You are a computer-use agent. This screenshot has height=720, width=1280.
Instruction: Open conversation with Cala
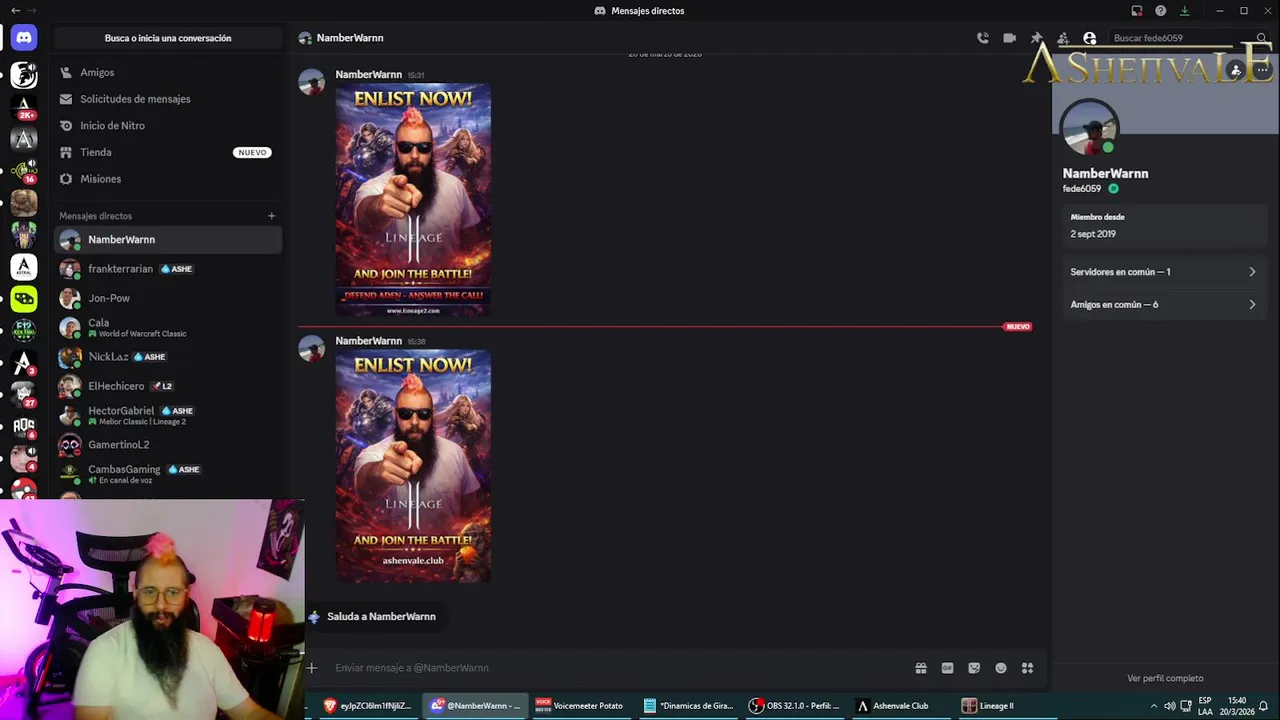tap(168, 327)
